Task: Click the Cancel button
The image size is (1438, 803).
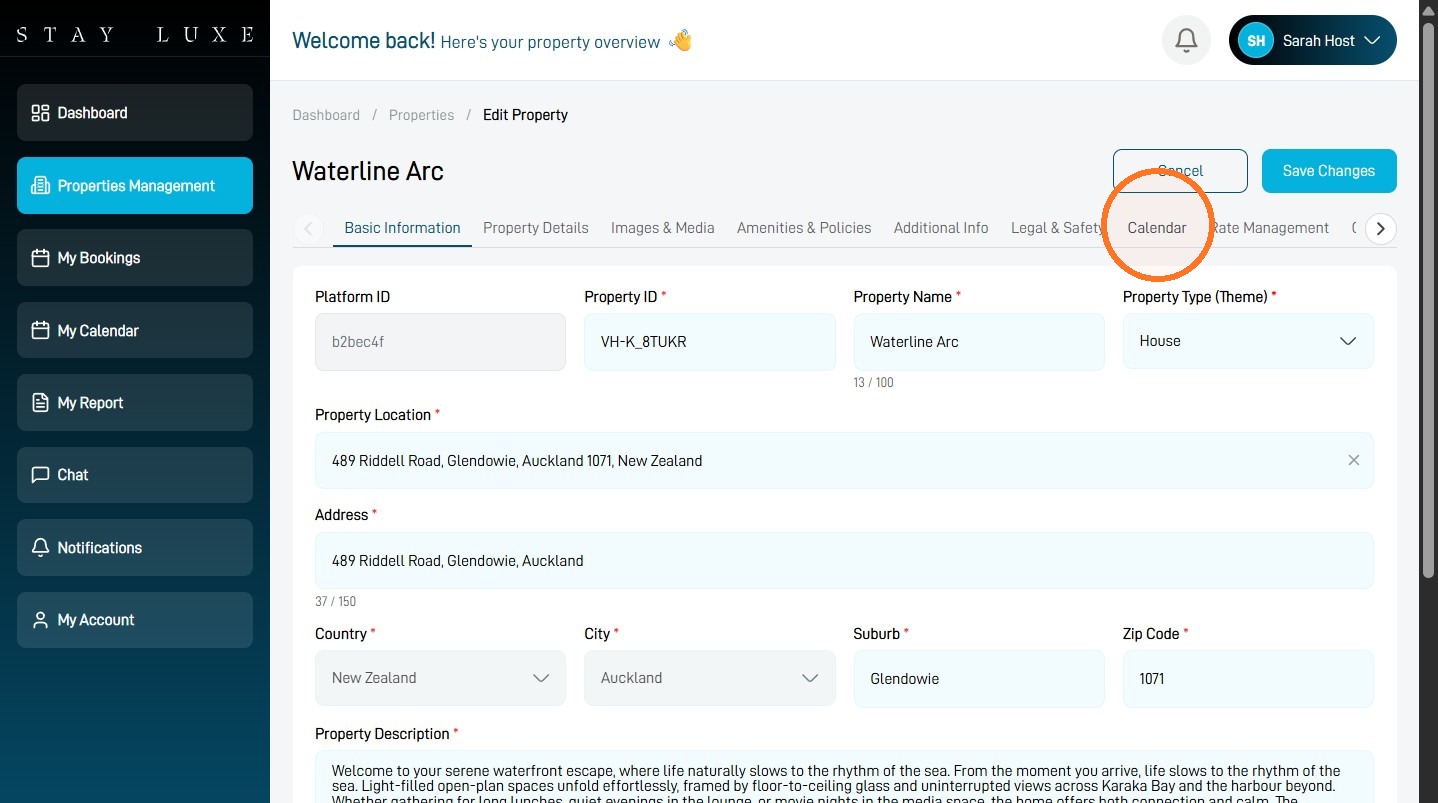Action: [x=1180, y=171]
